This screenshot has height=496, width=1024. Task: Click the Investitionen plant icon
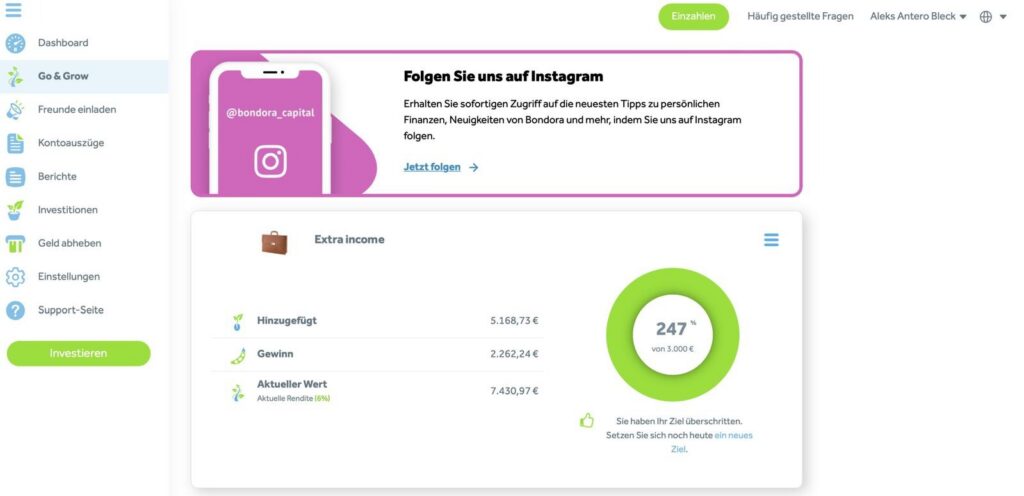coord(16,210)
